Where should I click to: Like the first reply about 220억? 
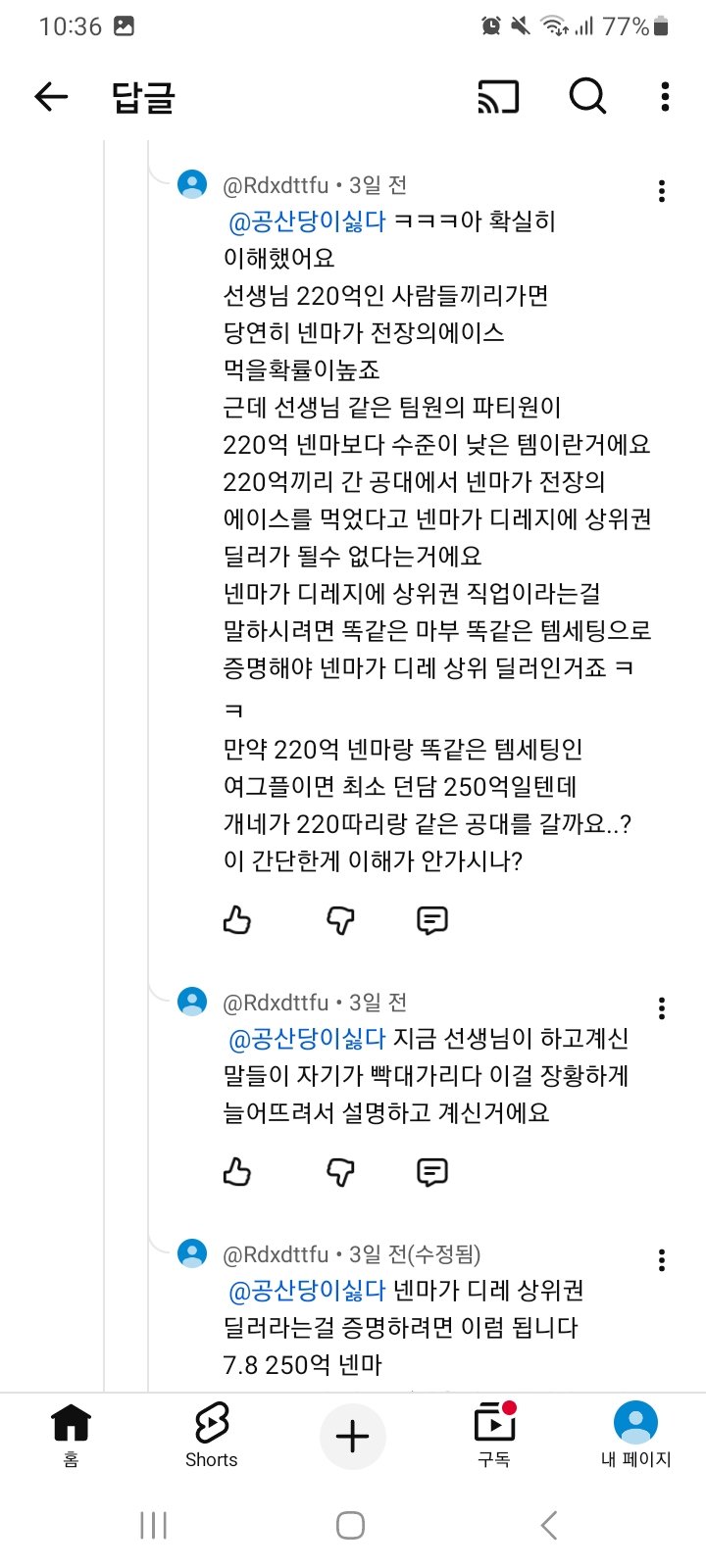237,919
